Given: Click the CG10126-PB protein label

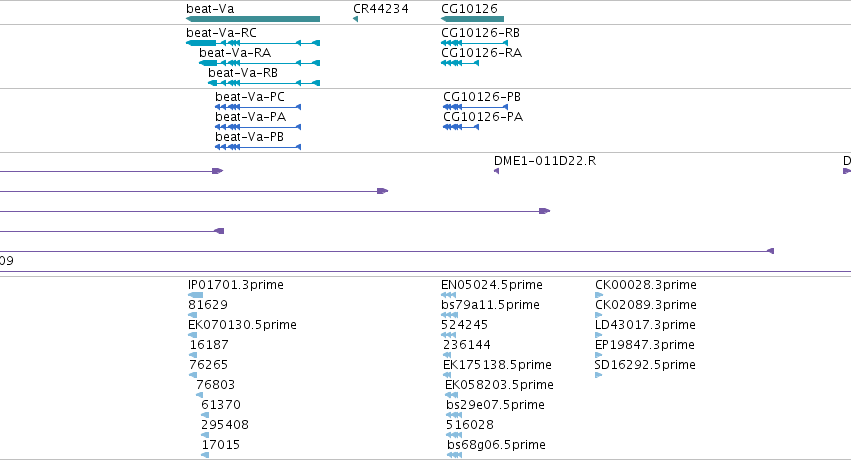Looking at the screenshot, I should (482, 97).
